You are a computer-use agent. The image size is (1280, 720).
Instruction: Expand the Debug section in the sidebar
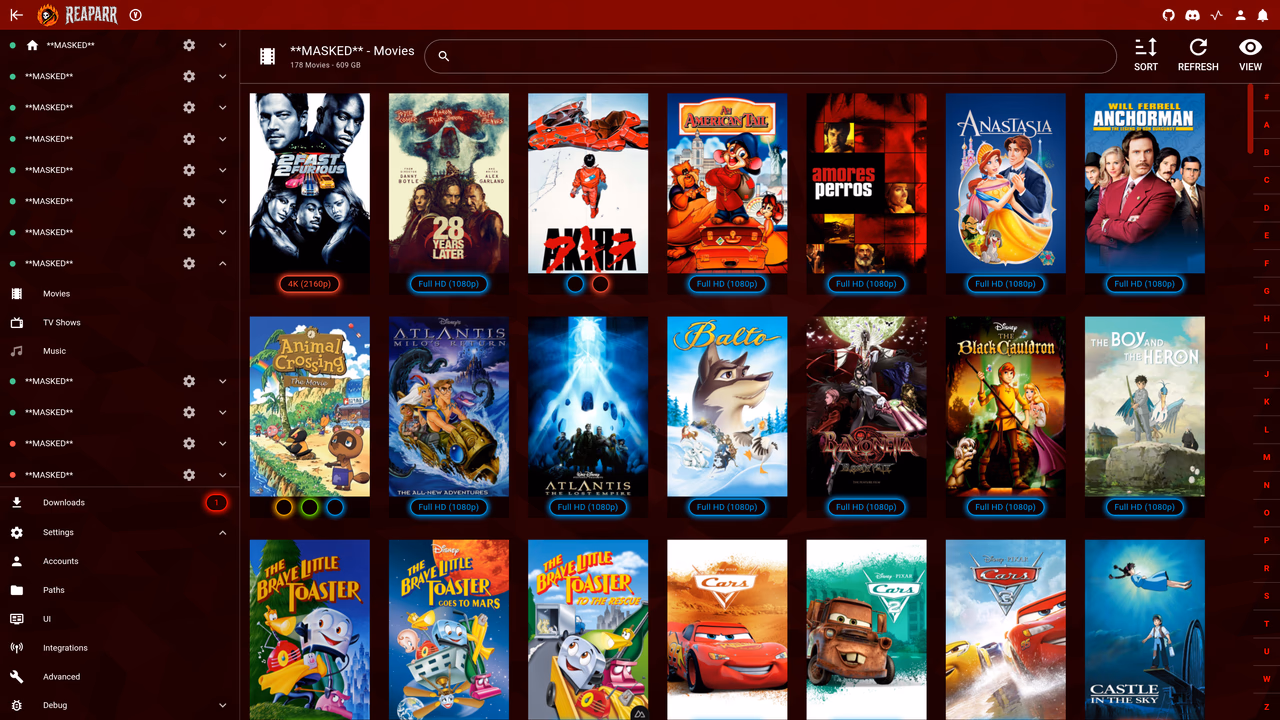click(x=222, y=705)
